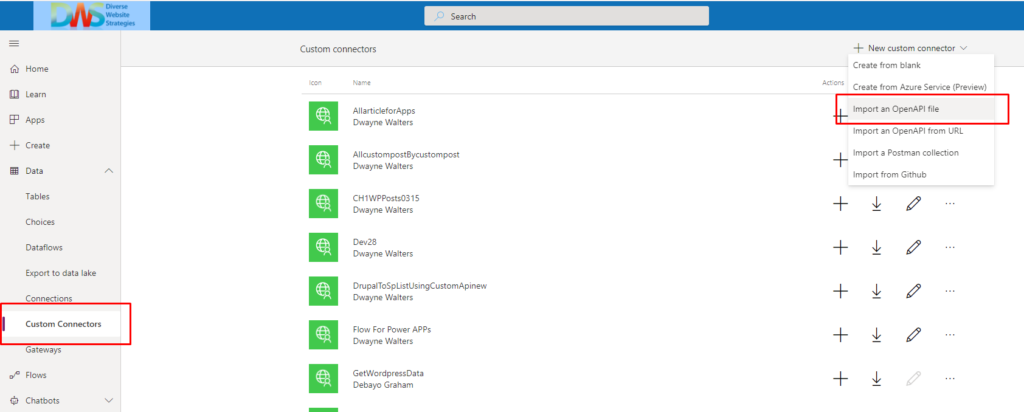Create connection for GetWordpressData

point(840,378)
